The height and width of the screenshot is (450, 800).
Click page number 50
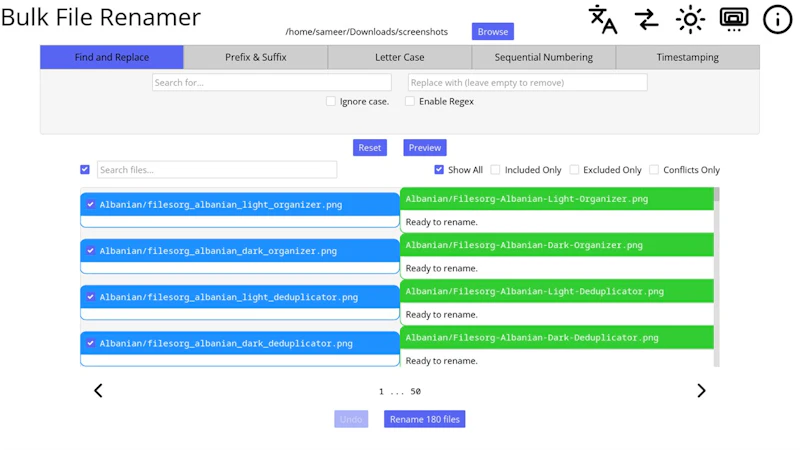[x=416, y=391]
